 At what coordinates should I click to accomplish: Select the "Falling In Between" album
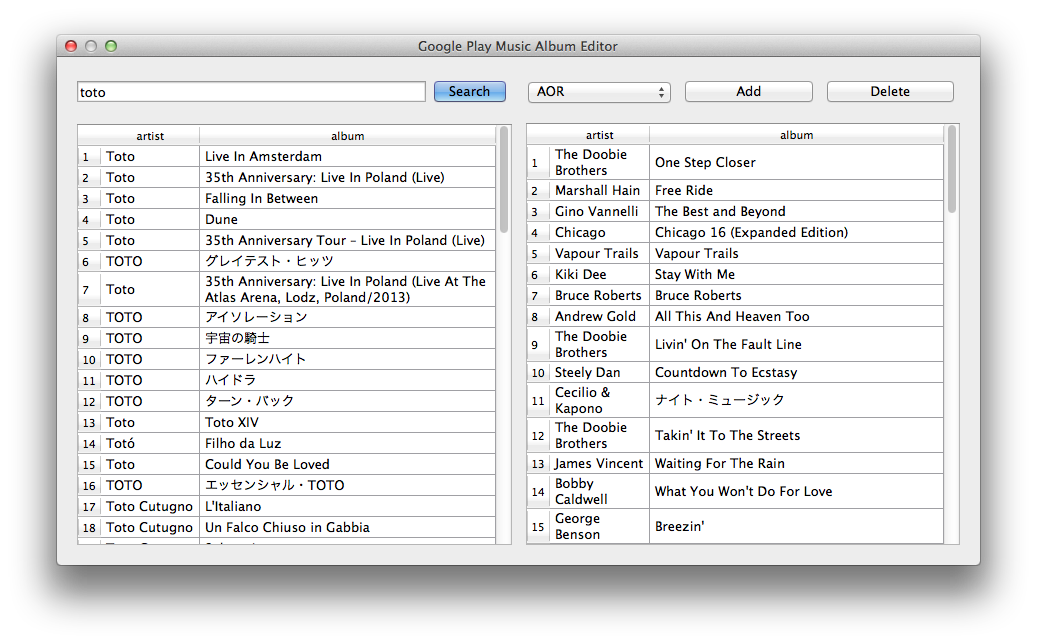(x=348, y=198)
